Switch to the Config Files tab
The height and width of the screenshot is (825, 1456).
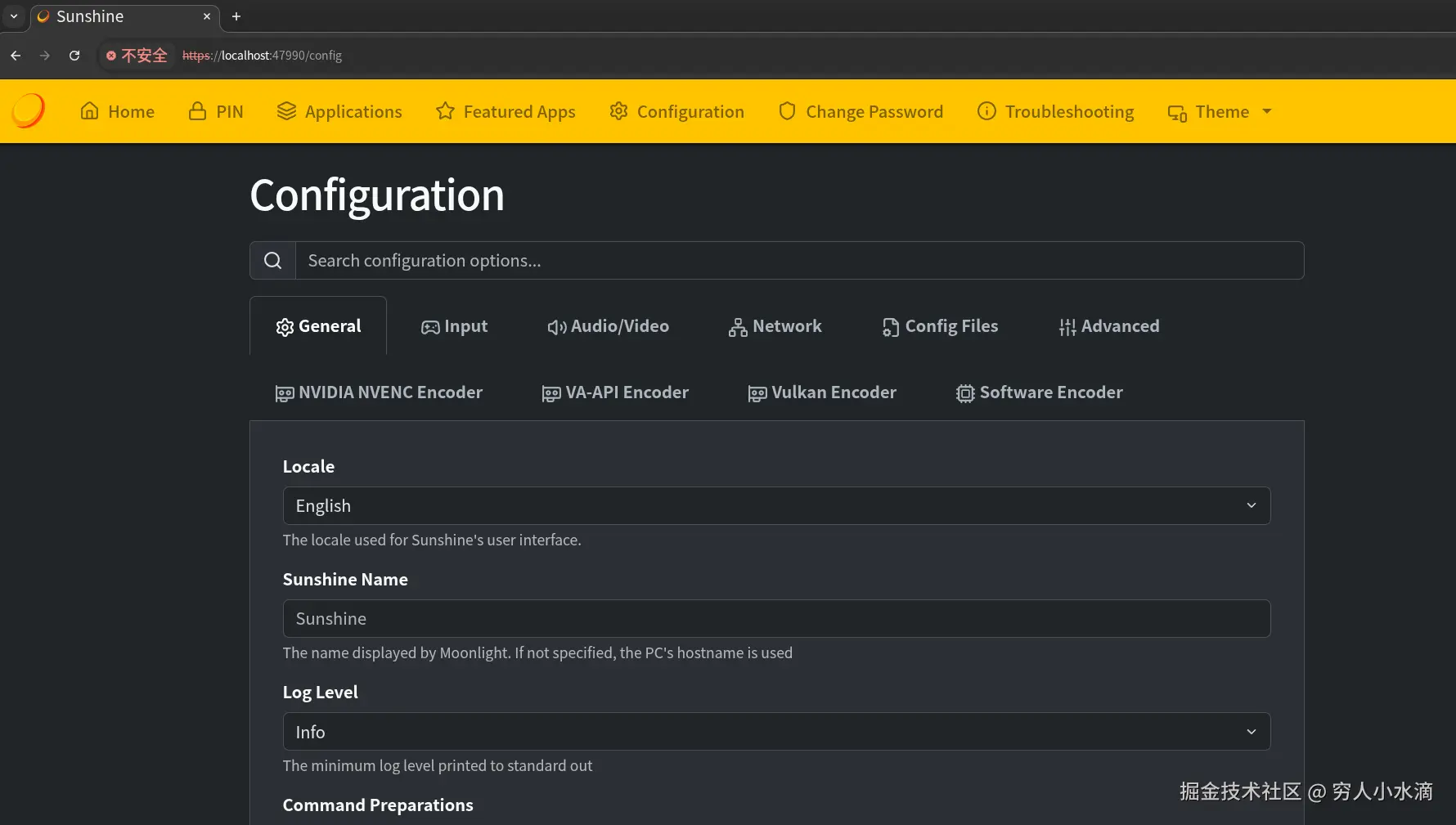940,326
